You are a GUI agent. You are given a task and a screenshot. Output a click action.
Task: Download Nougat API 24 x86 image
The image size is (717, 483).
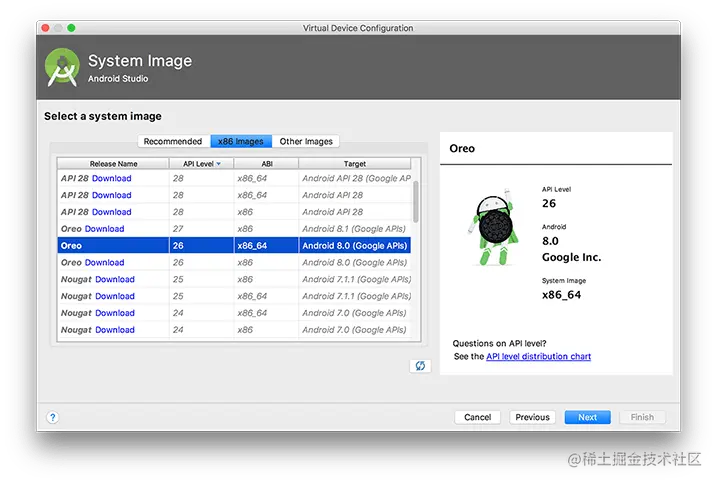point(115,330)
